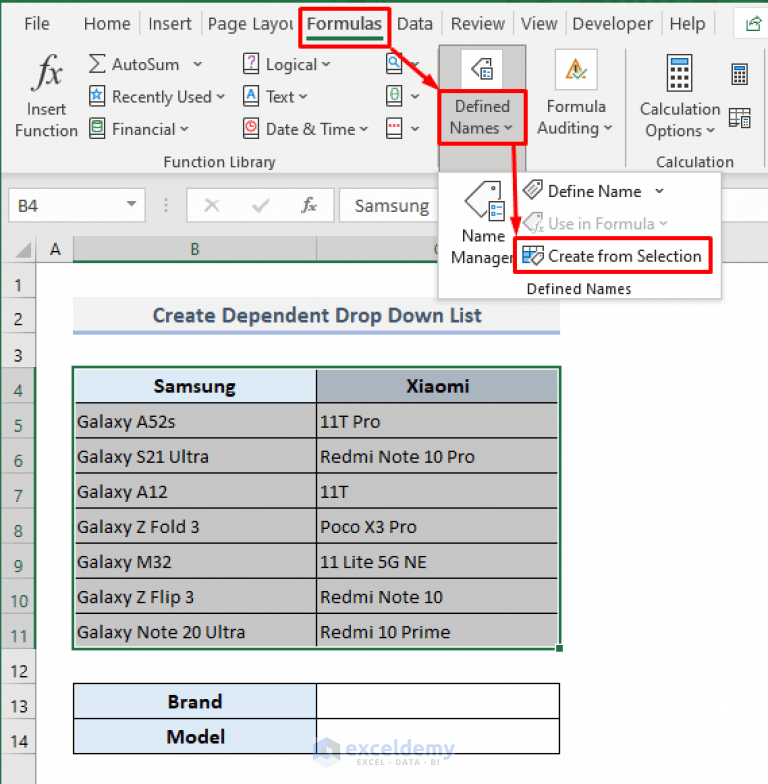Click the AutoSum sigma icon
The width and height of the screenshot is (768, 784).
[x=96, y=64]
